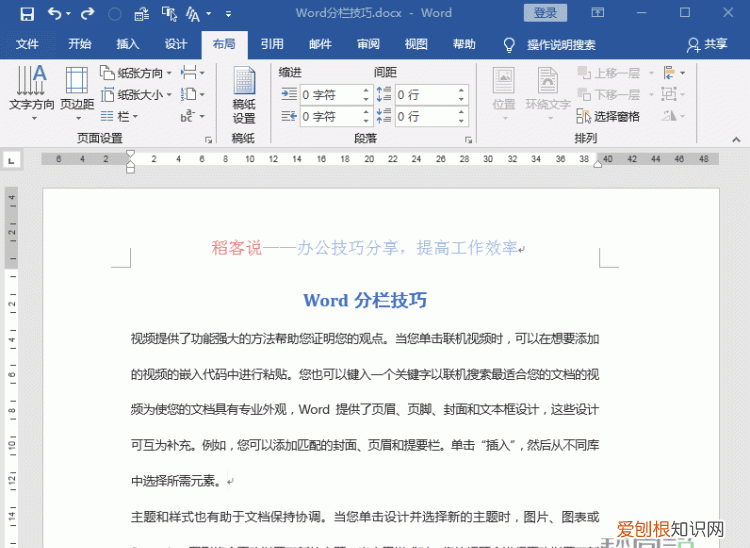
Task: Switch to the 帮助 tab
Action: pos(464,44)
